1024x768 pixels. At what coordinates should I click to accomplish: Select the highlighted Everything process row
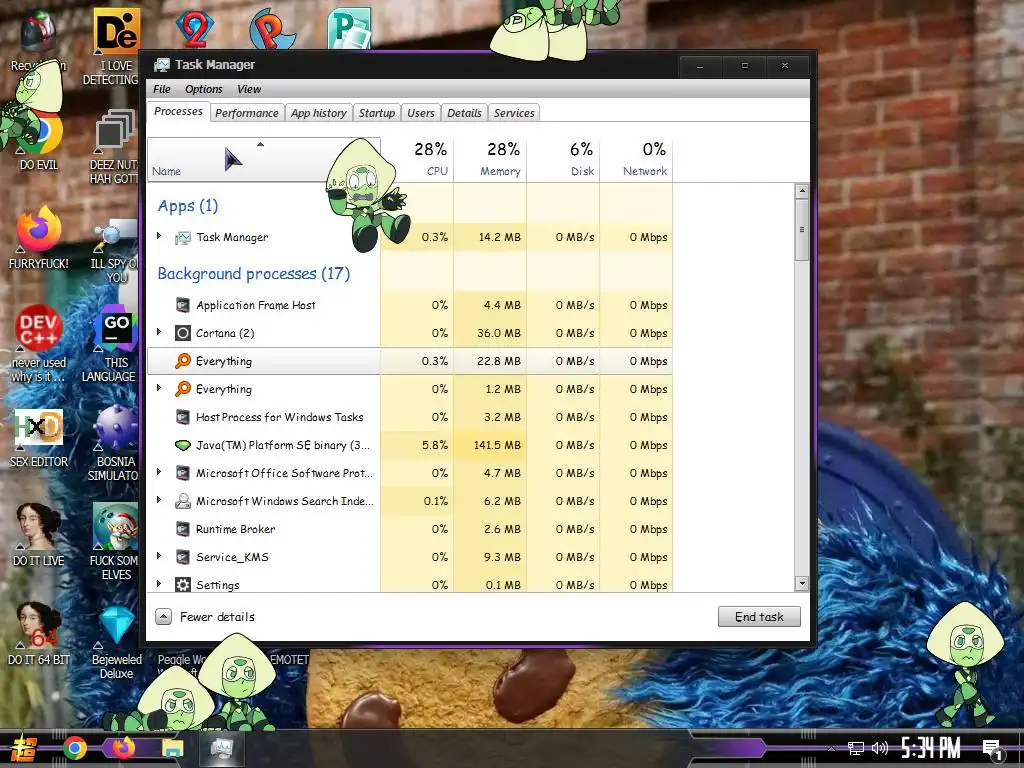pyautogui.click(x=410, y=360)
